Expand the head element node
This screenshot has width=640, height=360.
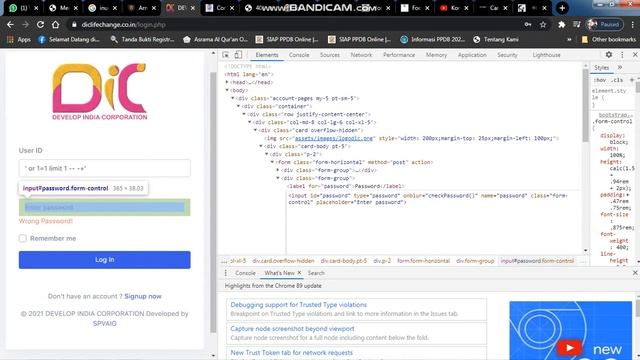[x=227, y=82]
